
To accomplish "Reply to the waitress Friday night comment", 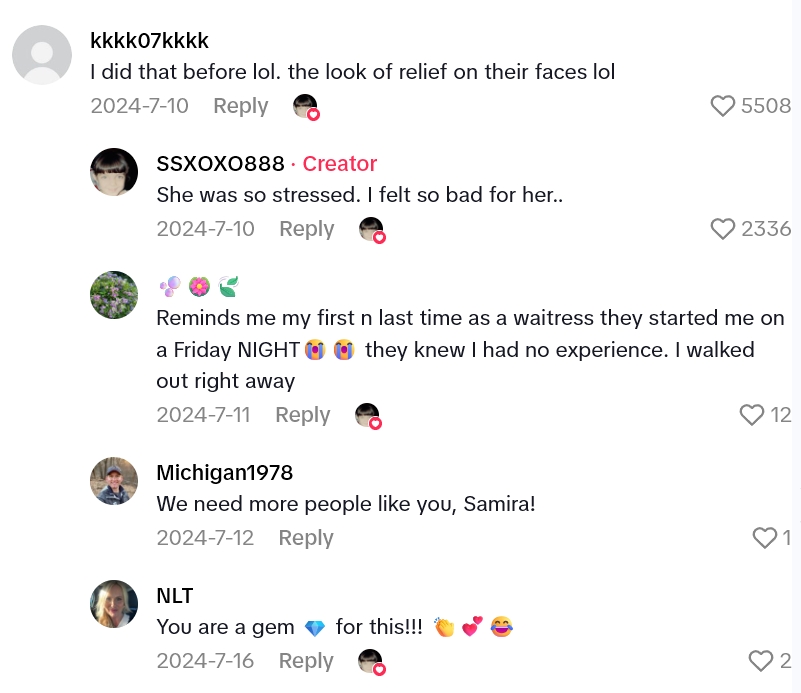I will click(303, 415).
